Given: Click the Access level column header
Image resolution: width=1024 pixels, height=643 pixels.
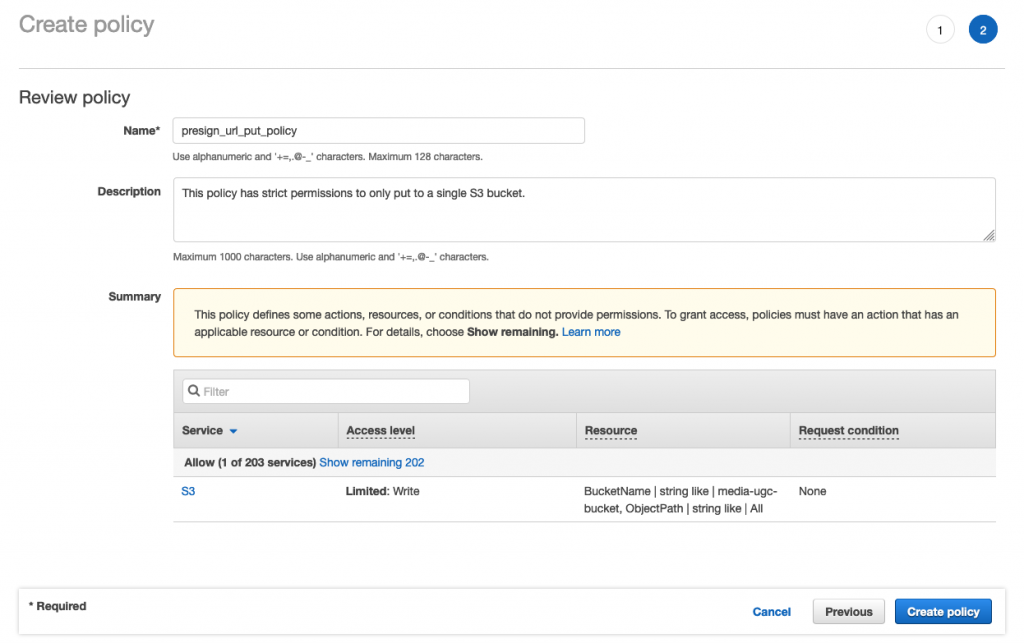Looking at the screenshot, I should pos(380,431).
